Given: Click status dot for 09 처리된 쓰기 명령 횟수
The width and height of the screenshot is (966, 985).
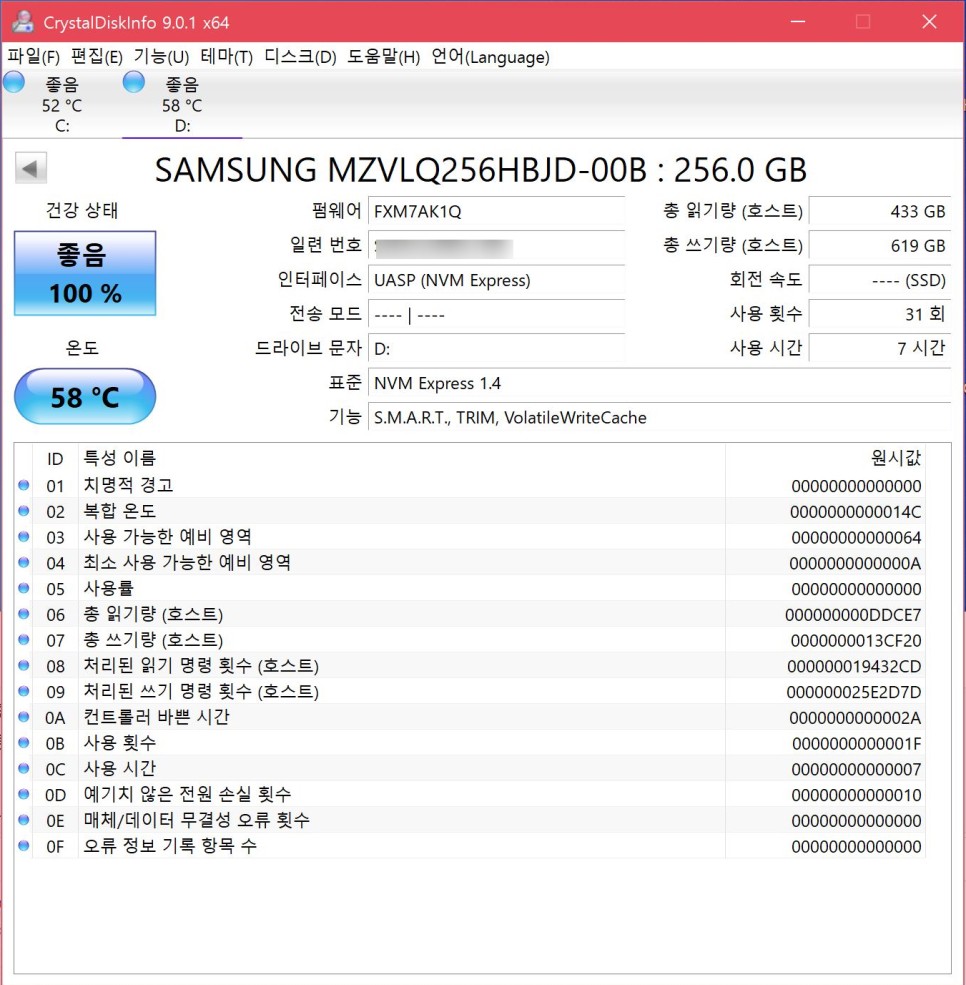Looking at the screenshot, I should click(24, 691).
